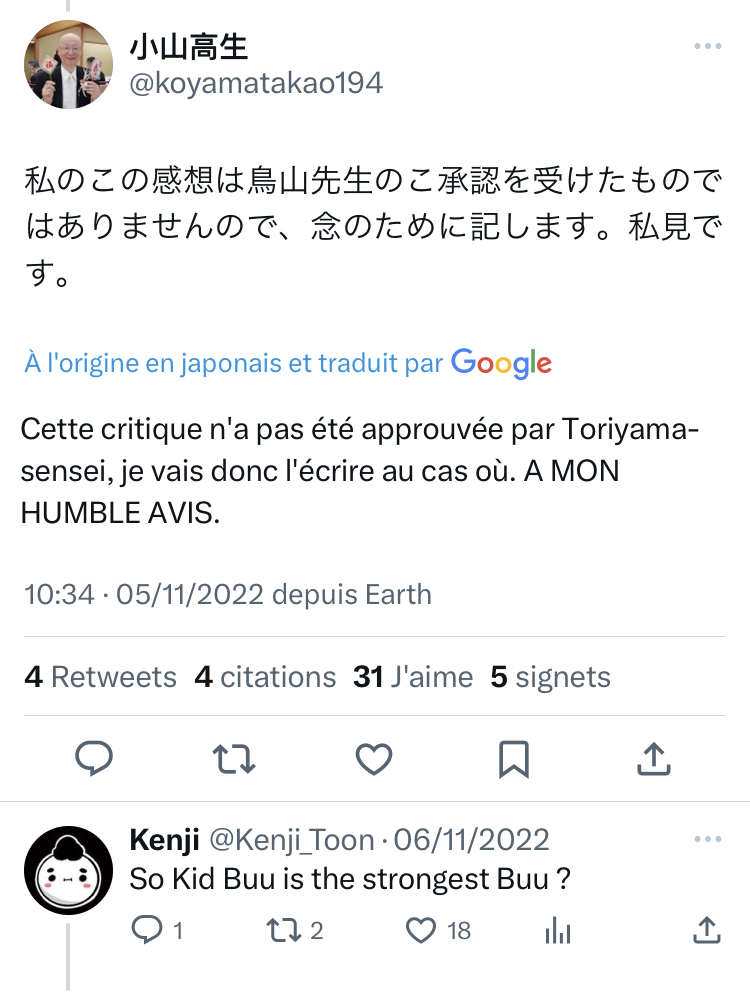This screenshot has height=995, width=750.
Task: Bookmark the main tweet
Action: coord(514,760)
